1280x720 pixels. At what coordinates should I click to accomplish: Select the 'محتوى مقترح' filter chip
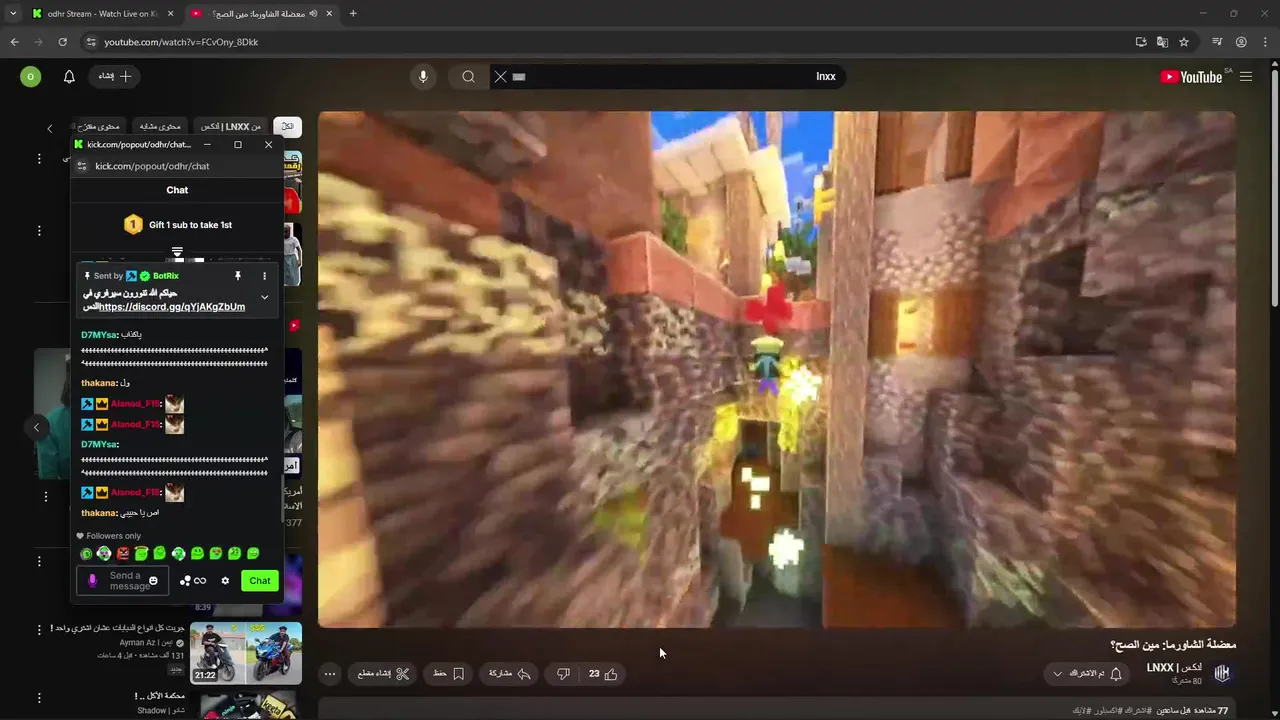click(x=97, y=127)
